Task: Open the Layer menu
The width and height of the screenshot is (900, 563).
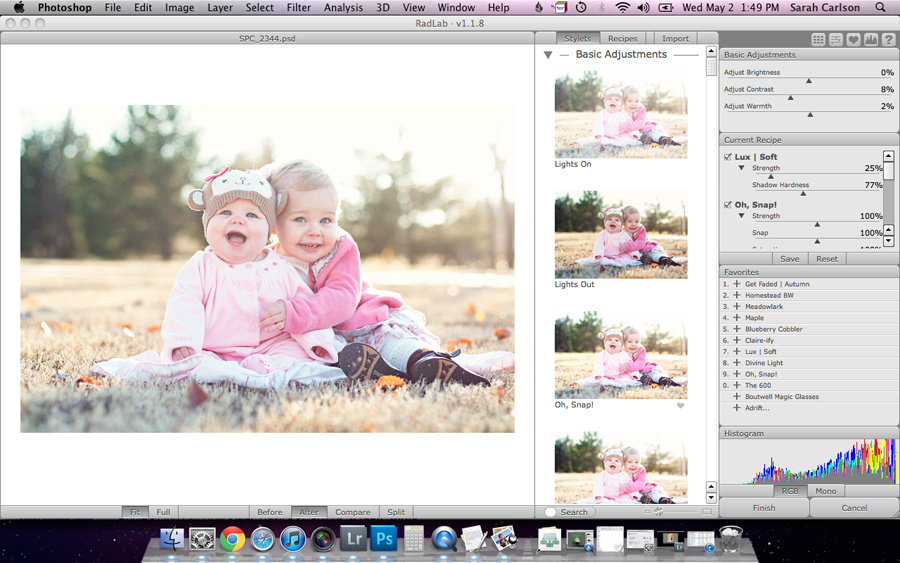Action: tap(220, 7)
